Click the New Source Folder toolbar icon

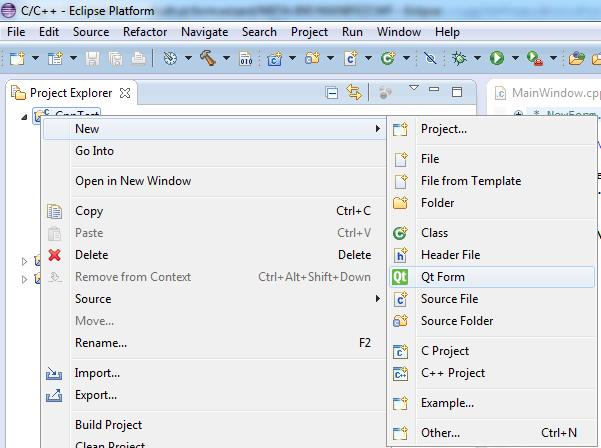312,58
